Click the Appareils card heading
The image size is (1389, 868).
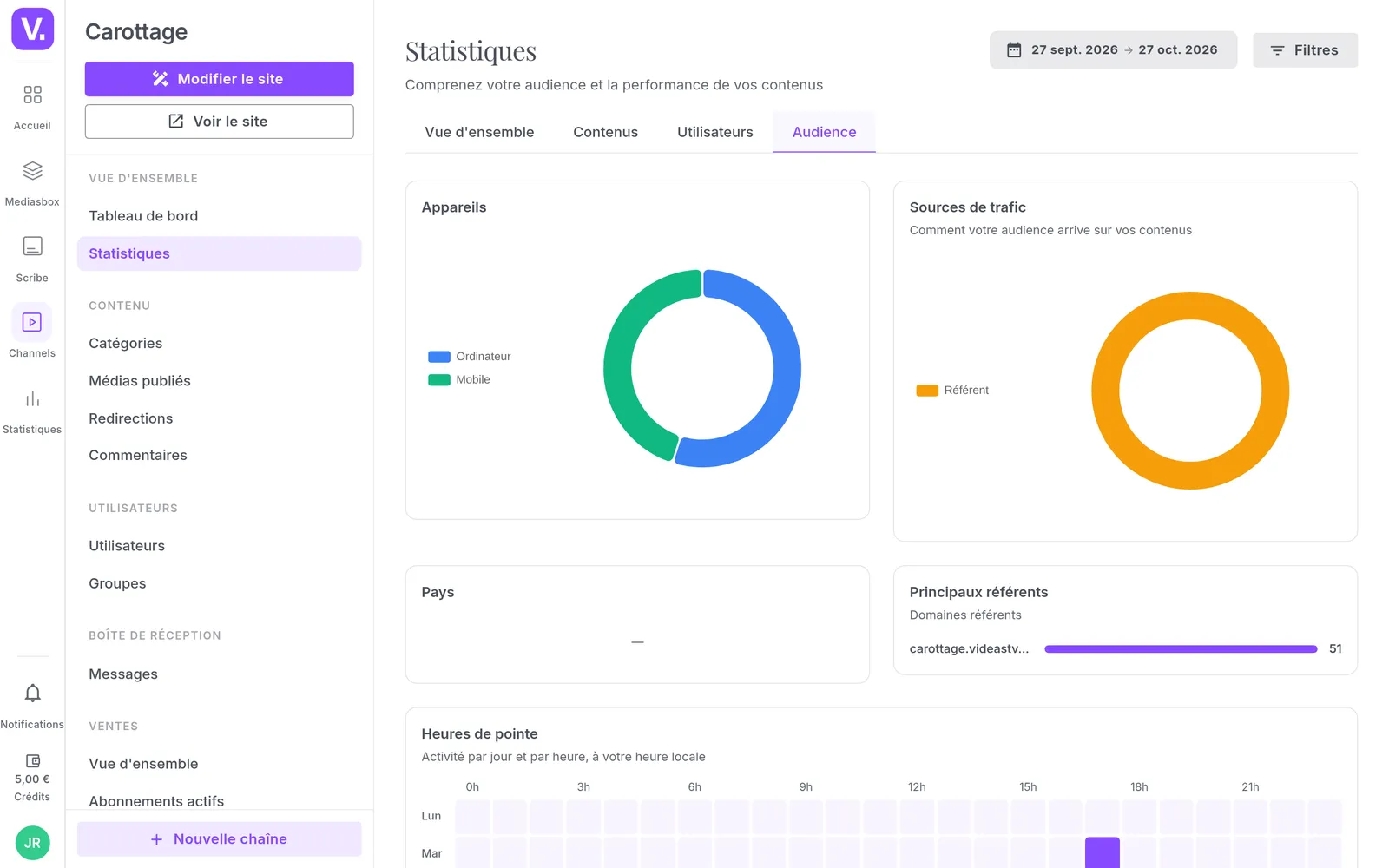[454, 207]
